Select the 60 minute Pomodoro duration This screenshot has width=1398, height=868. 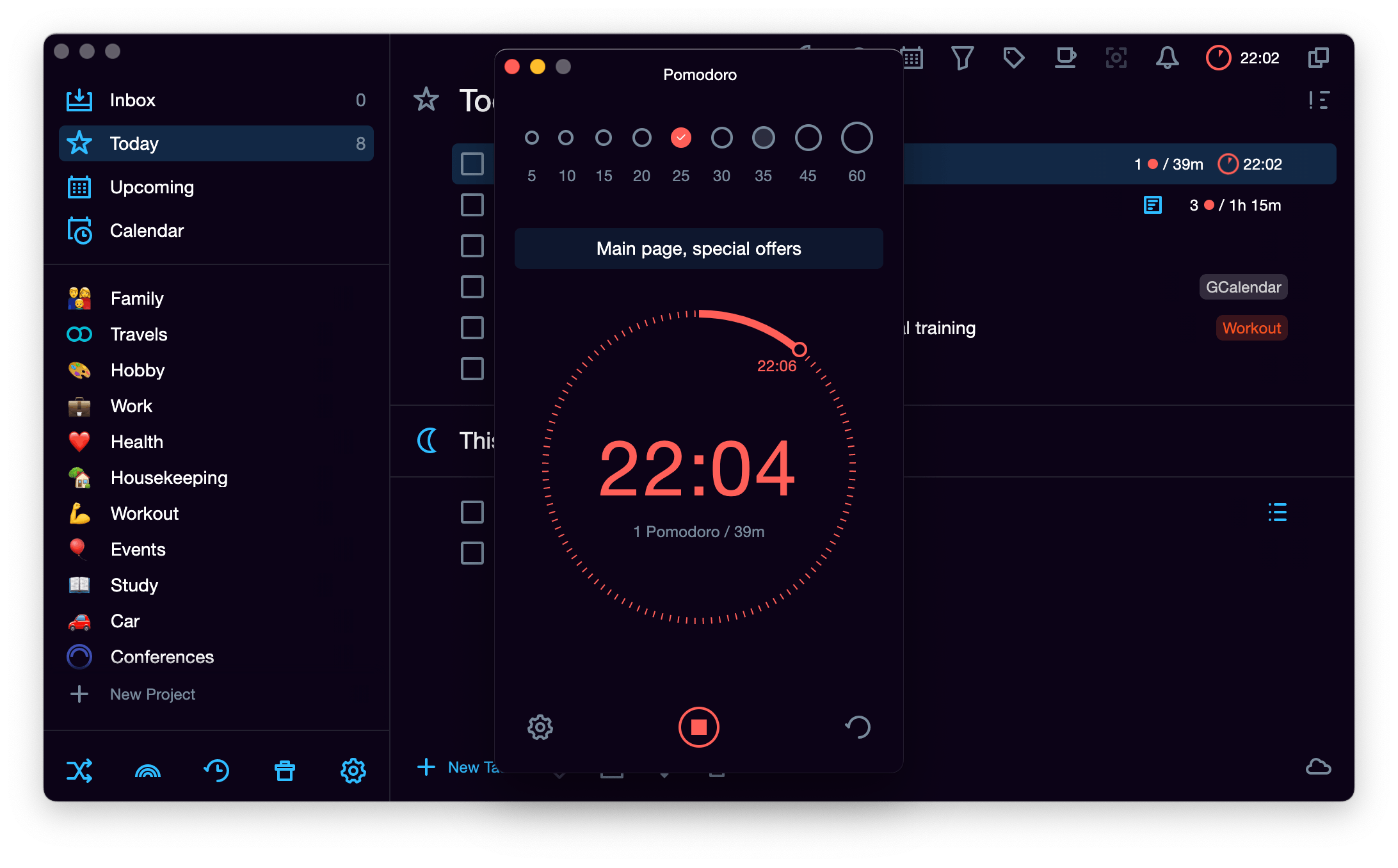point(857,138)
